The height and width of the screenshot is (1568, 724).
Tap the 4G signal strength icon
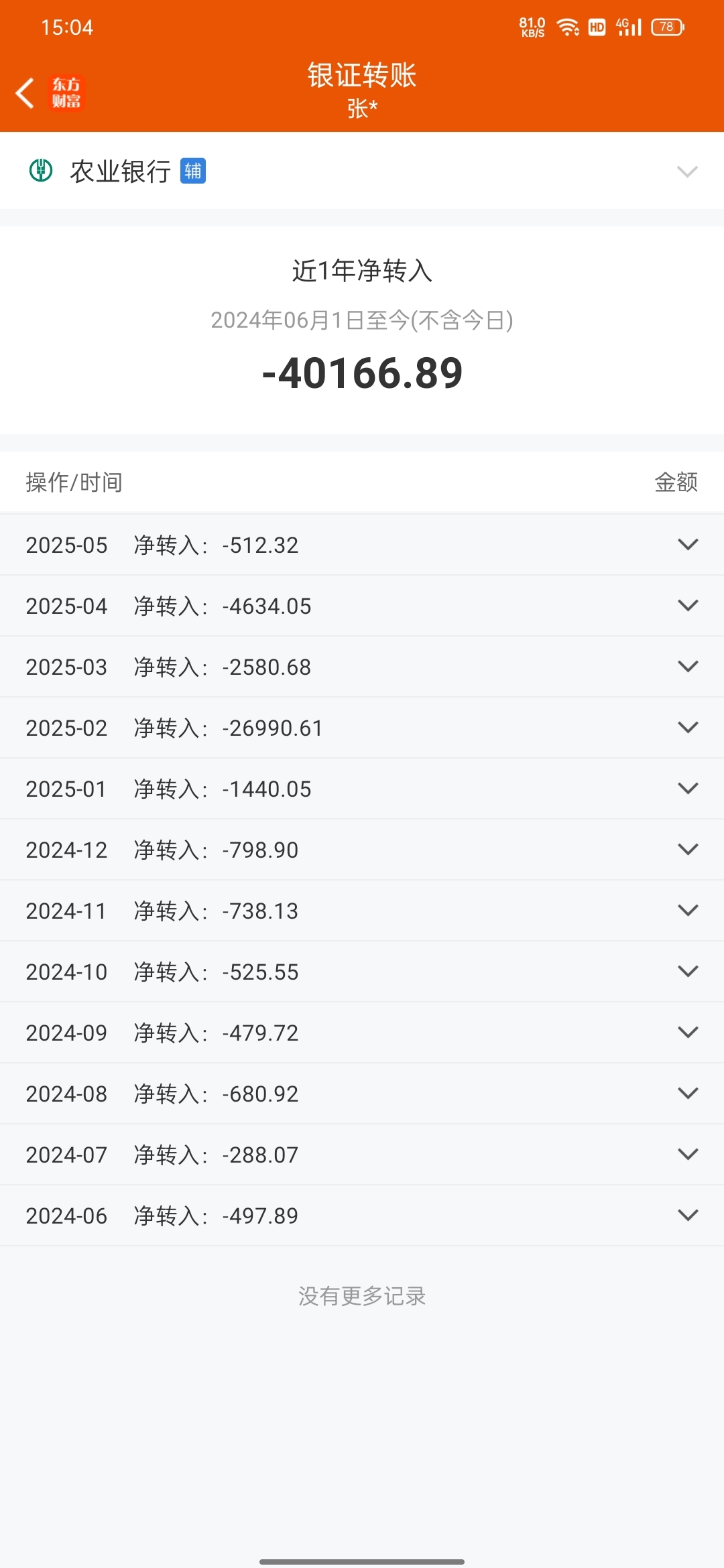(629, 27)
